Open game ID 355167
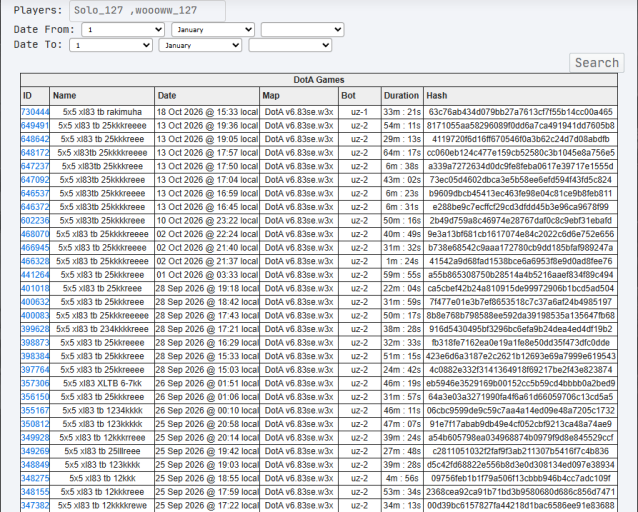Image resolution: width=638 pixels, height=512 pixels. click(35, 411)
